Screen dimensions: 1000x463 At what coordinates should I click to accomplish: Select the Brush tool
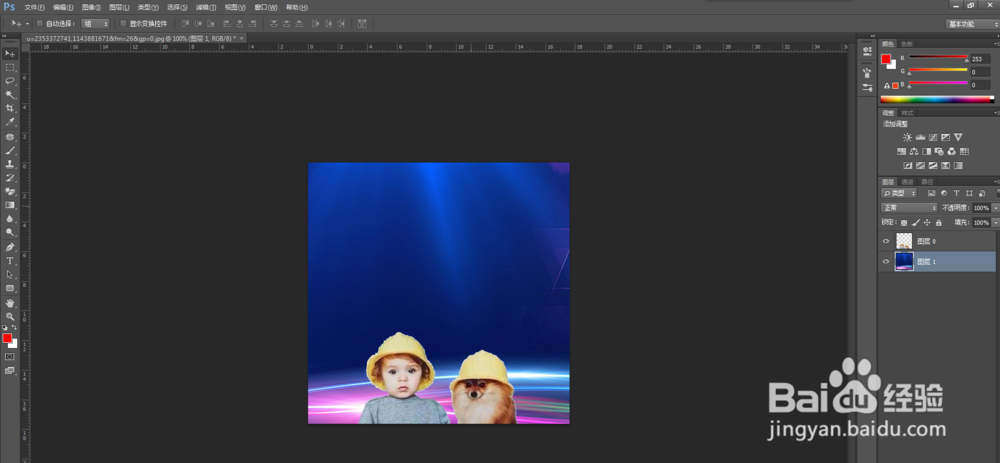point(10,151)
